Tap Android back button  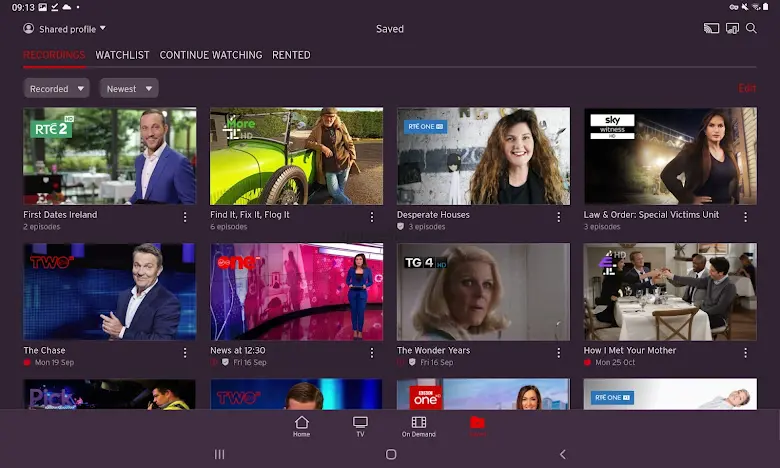point(563,454)
